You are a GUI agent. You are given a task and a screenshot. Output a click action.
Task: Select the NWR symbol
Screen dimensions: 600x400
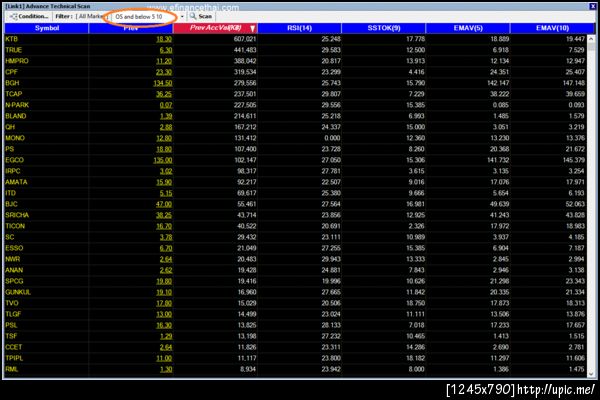[13, 259]
